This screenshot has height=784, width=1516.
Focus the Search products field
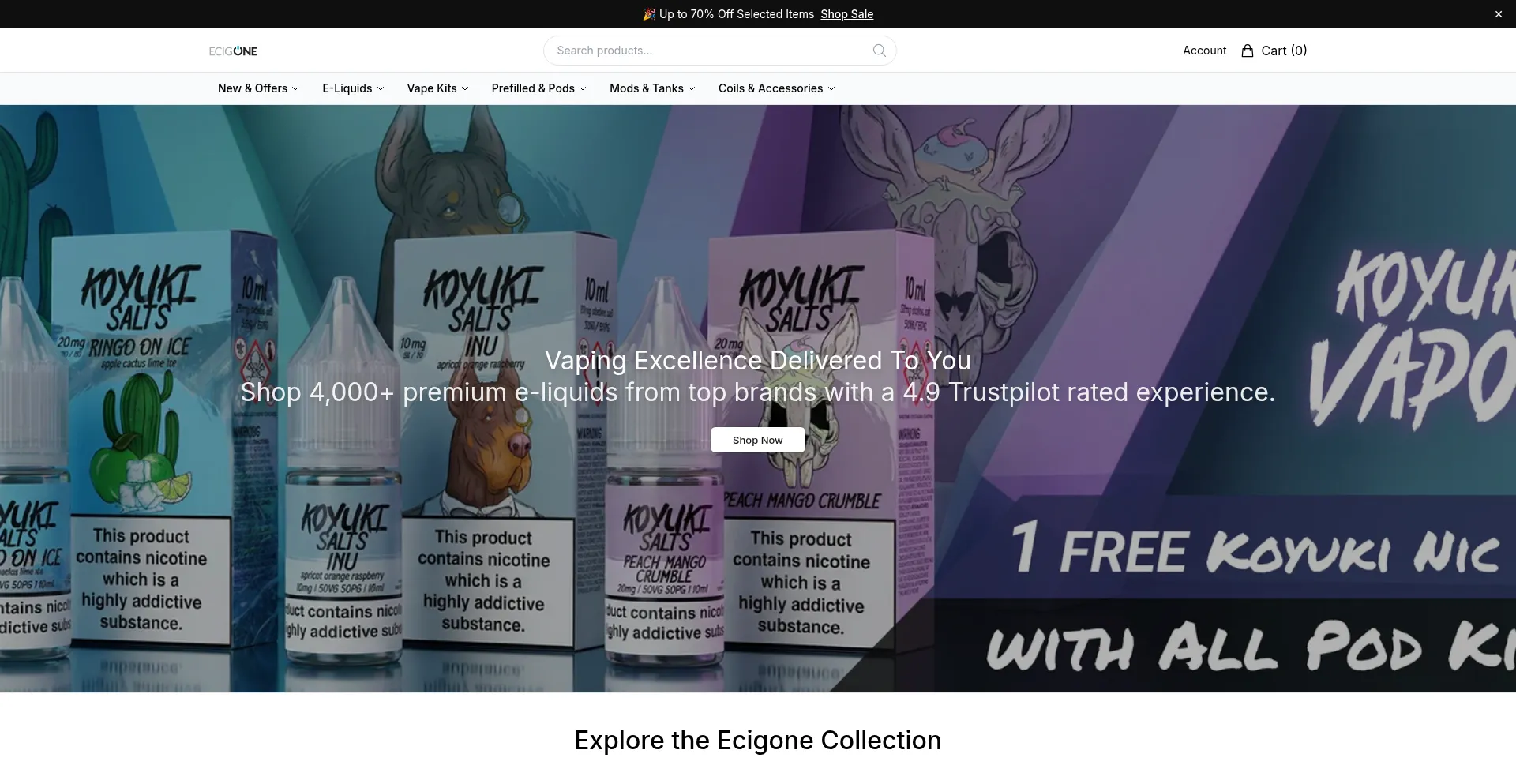pyautogui.click(x=719, y=51)
